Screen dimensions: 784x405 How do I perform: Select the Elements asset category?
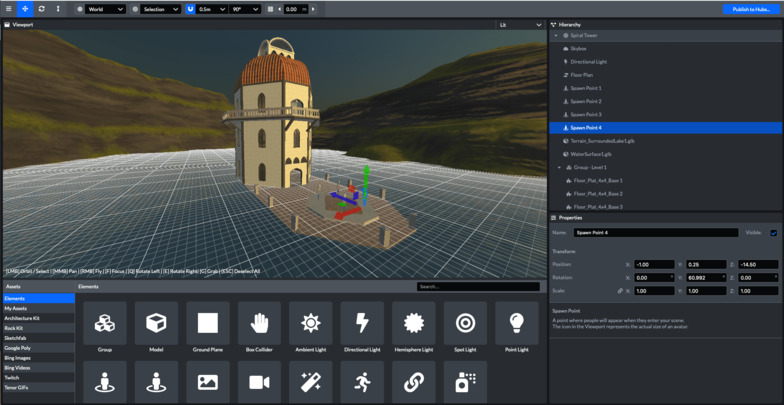coord(38,298)
